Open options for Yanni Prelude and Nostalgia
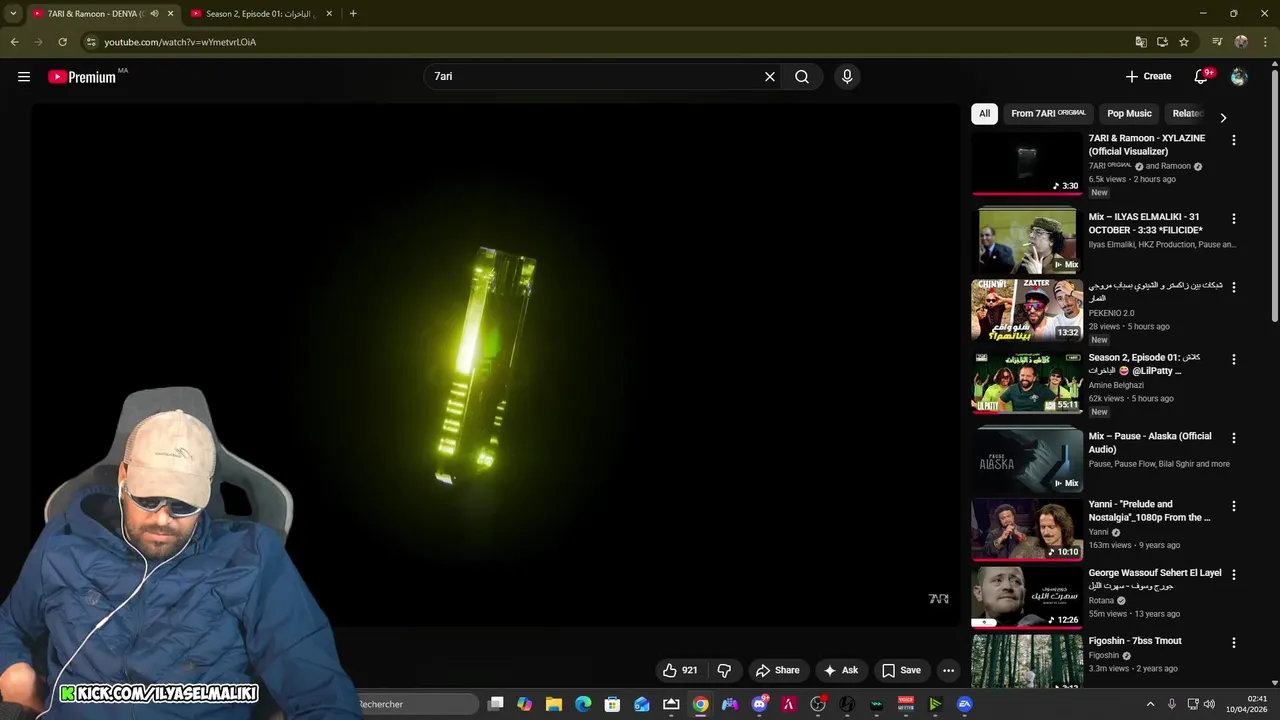Viewport: 1280px width, 720px height. 1233,506
